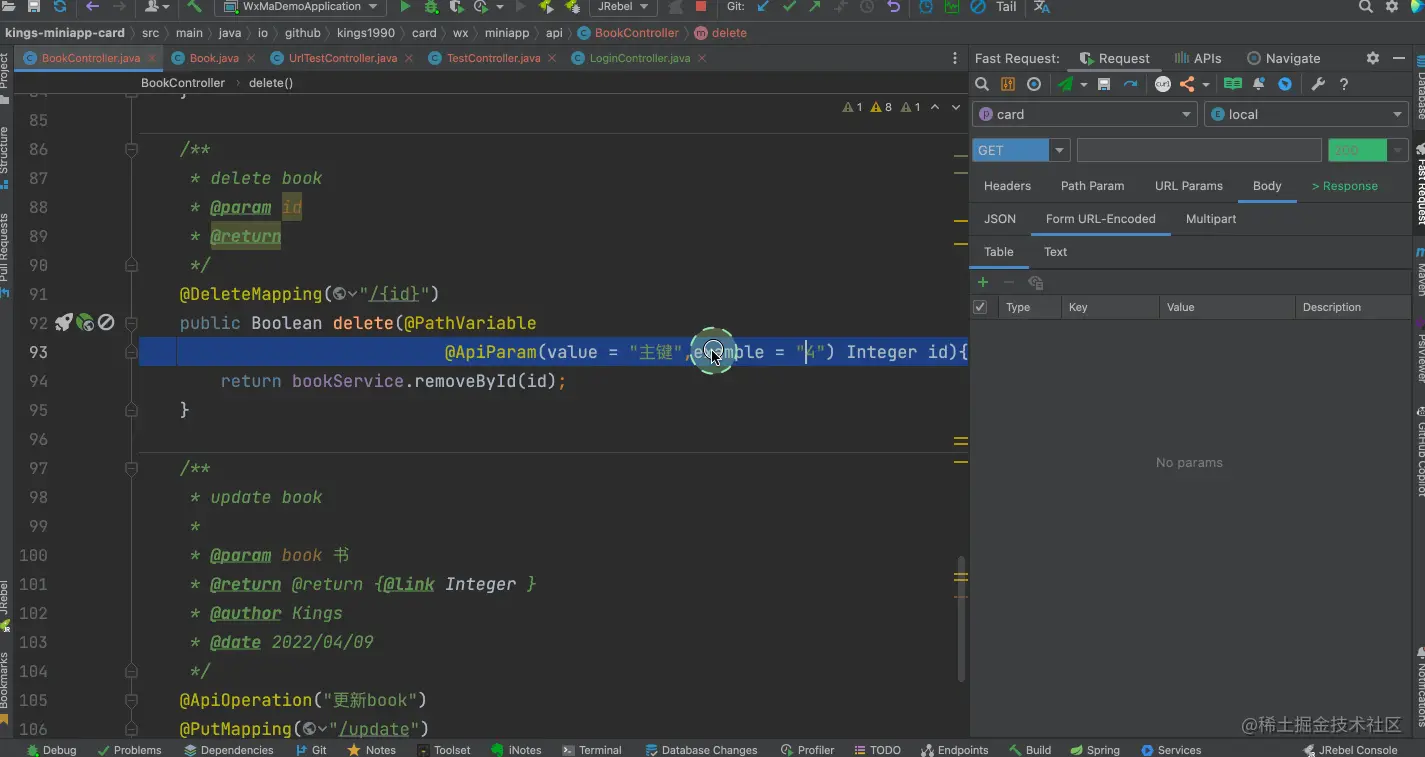Screen dimensions: 1425x757
Task: Click the bell notification icon in Fast Request
Action: [1259, 85]
